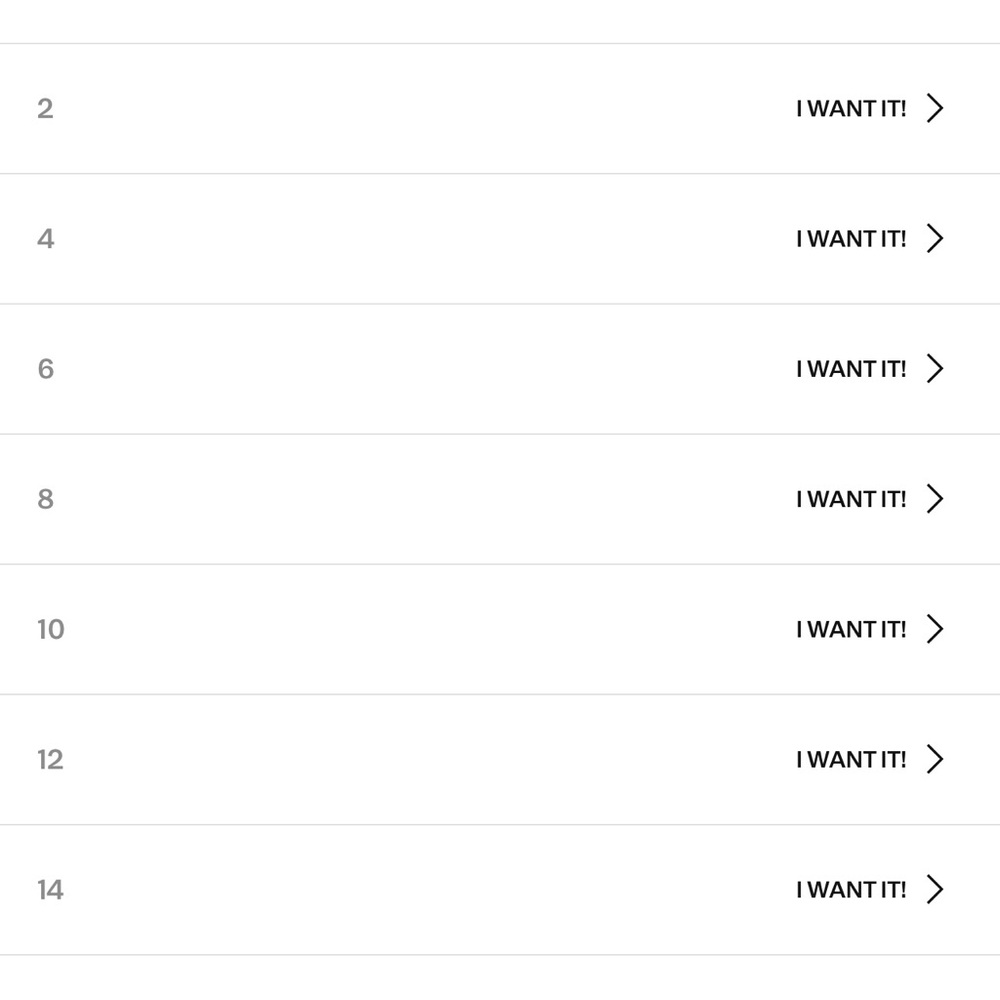Click the chevron arrow in the size 8 row
The height and width of the screenshot is (1000, 1000).
click(934, 499)
